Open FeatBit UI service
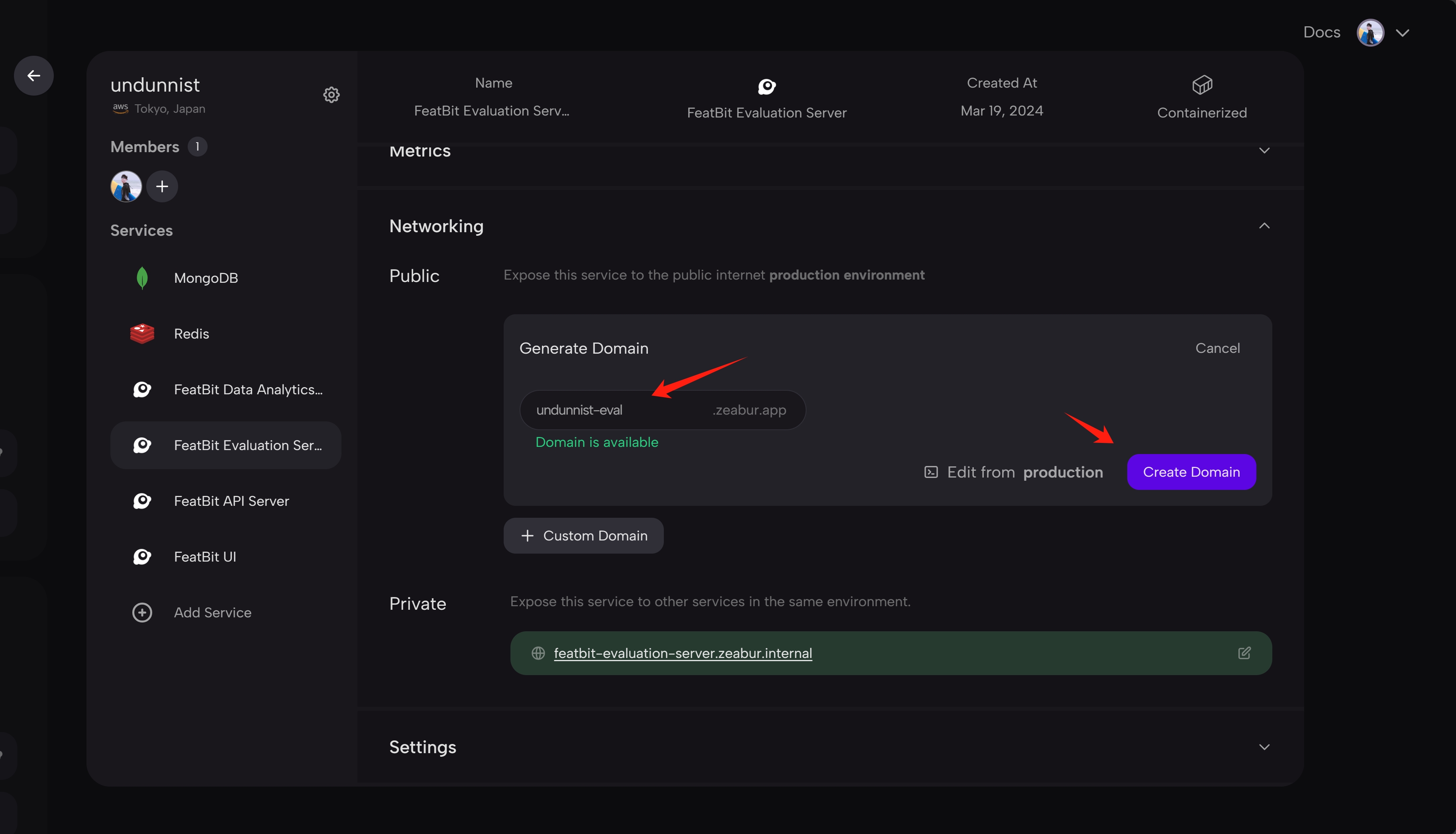The height and width of the screenshot is (834, 1456). (x=226, y=557)
